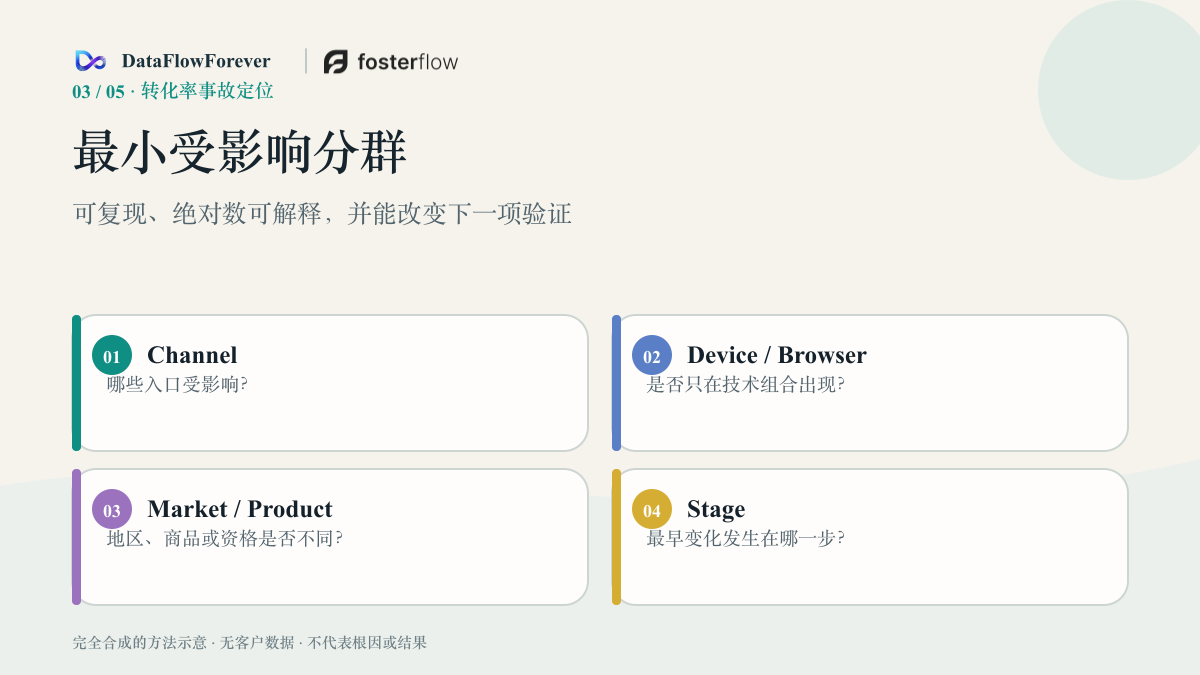Screen dimensions: 1200x675
Task: Click the fosterflow wordmark text
Action: (x=408, y=62)
